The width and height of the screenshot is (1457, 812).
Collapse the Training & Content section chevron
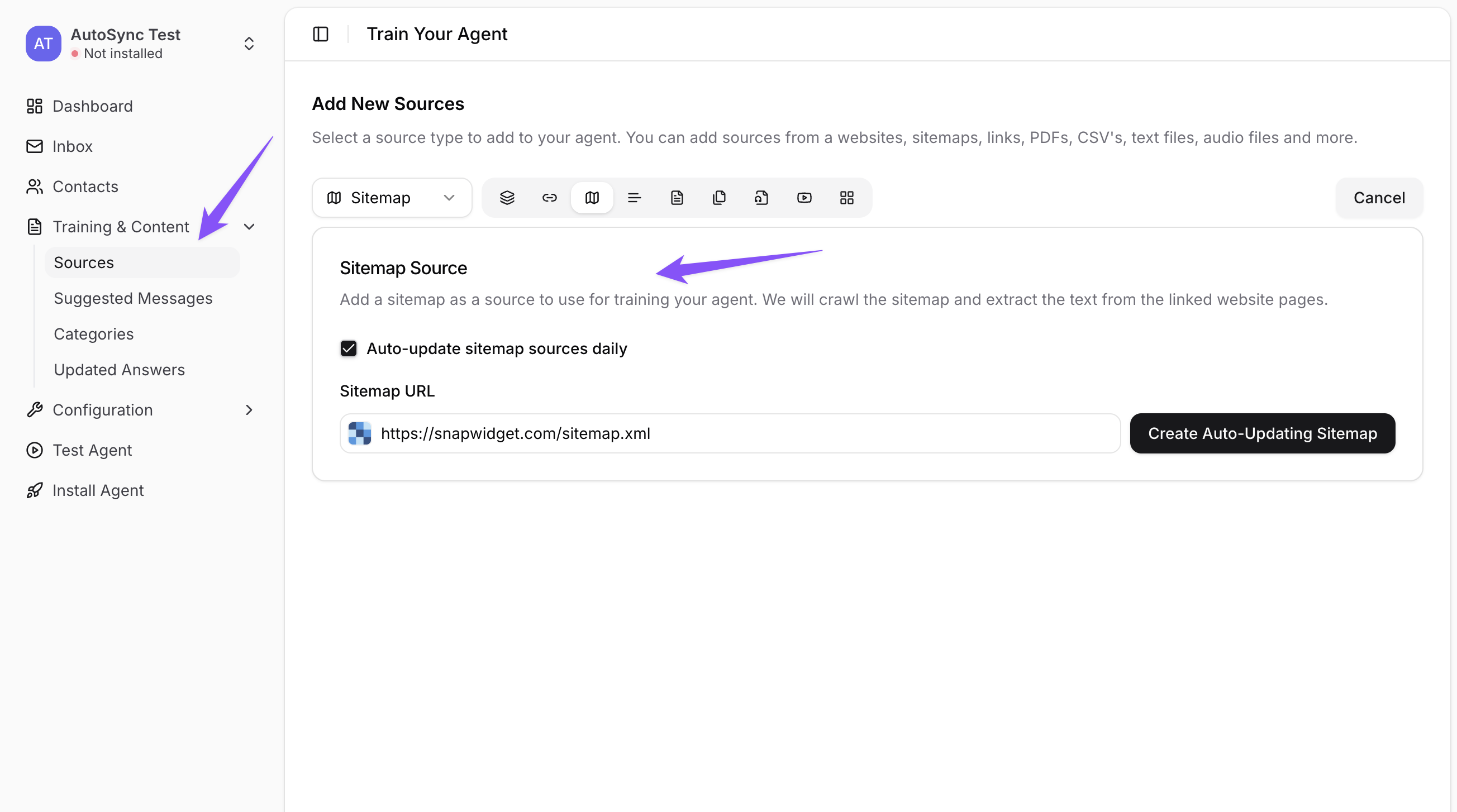pos(249,227)
